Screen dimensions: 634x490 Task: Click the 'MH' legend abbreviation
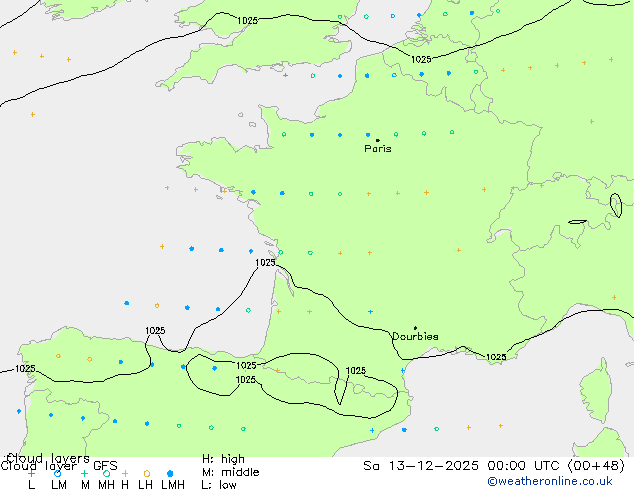pos(106,485)
